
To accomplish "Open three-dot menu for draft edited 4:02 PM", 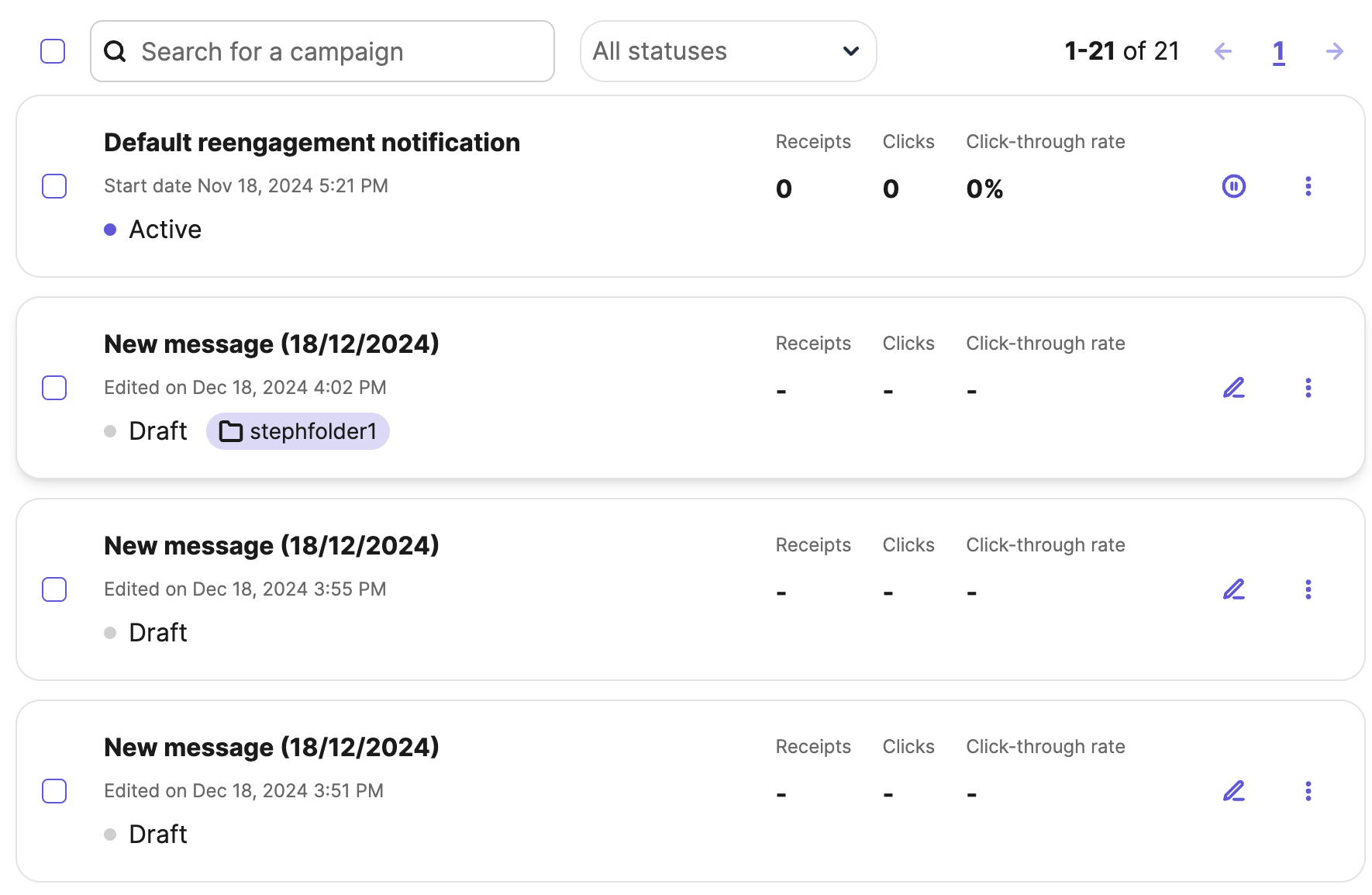I will click(x=1308, y=388).
